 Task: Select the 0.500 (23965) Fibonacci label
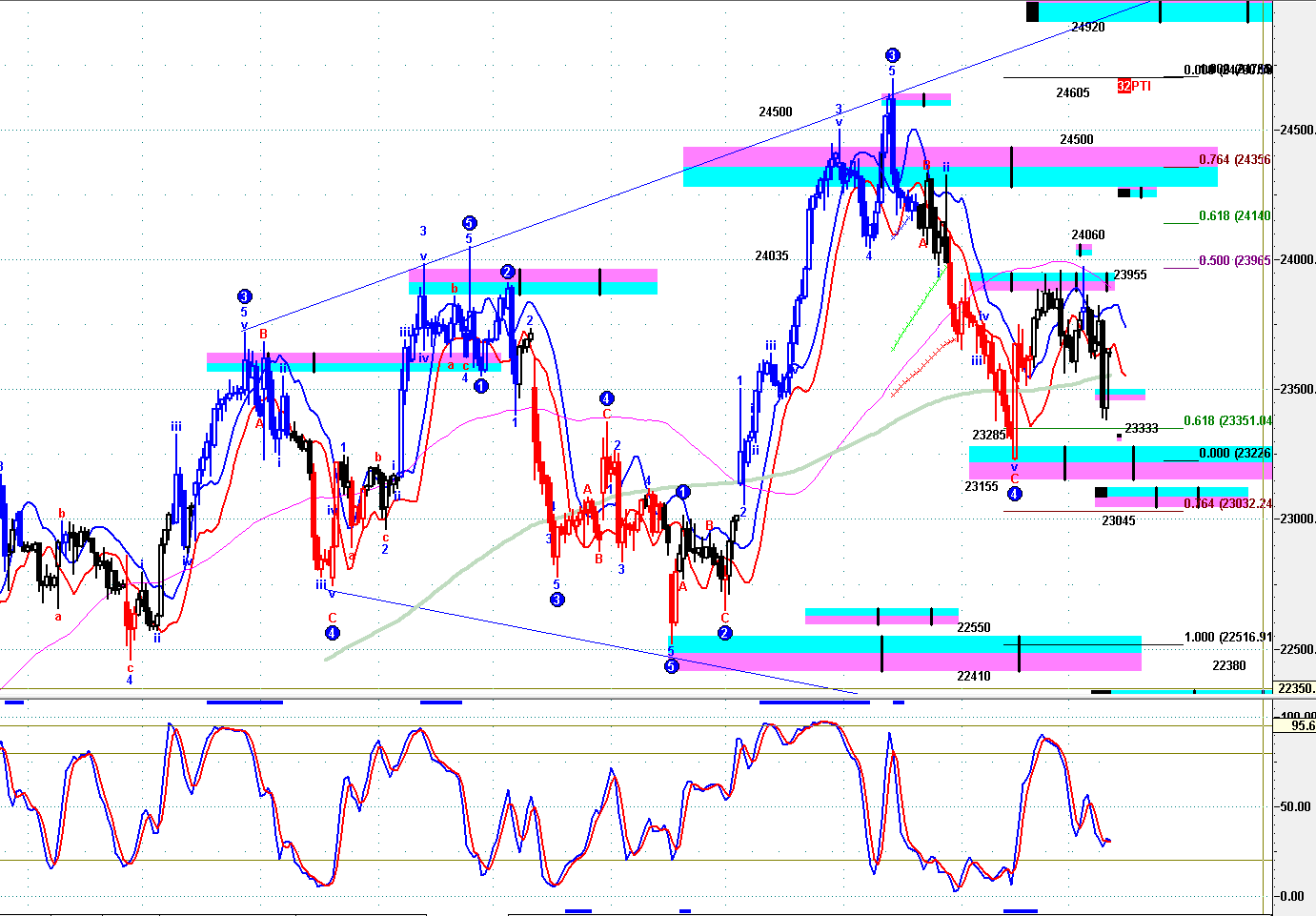1235,260
